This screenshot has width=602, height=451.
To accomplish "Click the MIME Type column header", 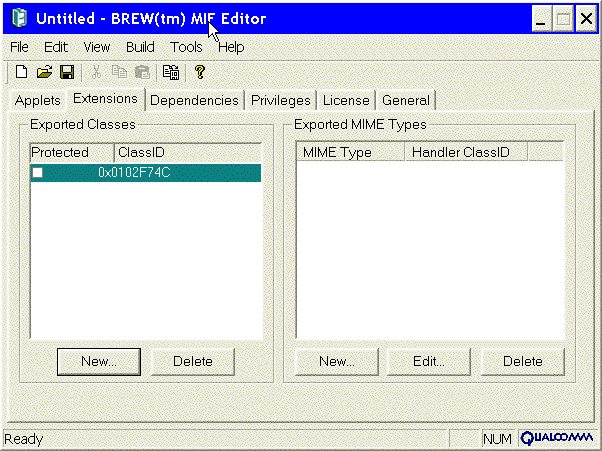I will 350,152.
